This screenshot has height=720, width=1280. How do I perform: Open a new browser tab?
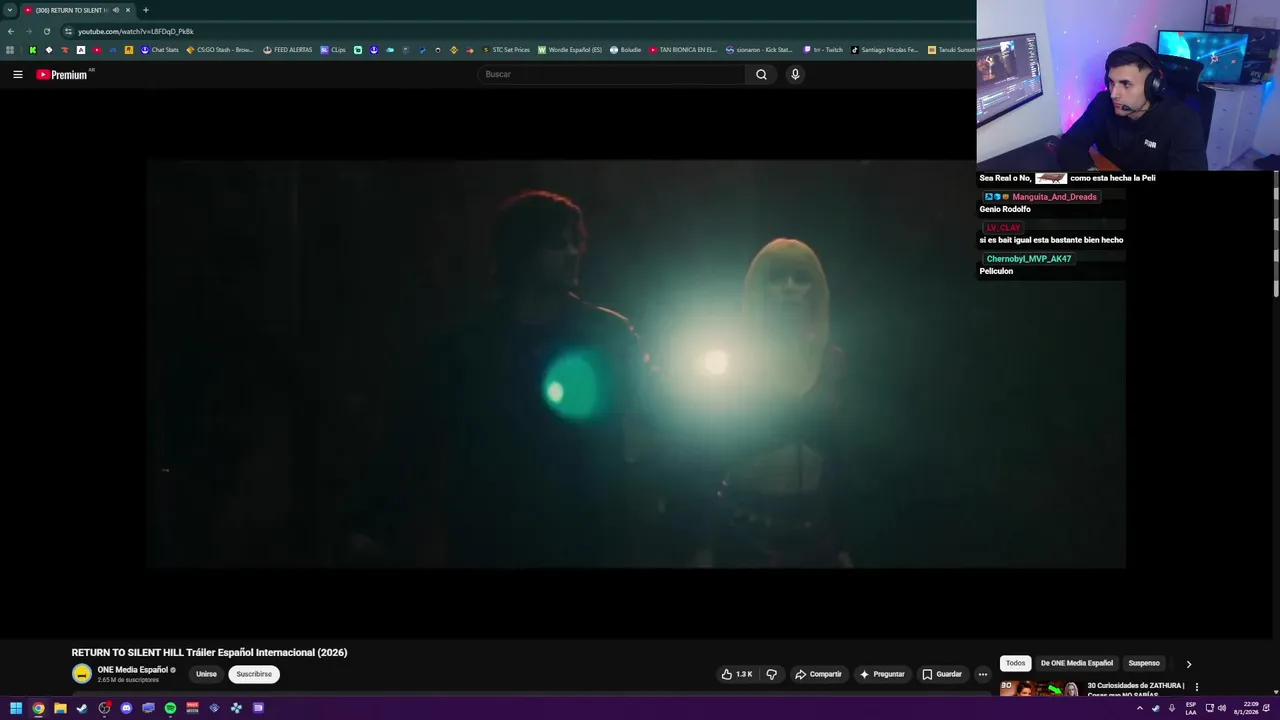145,10
